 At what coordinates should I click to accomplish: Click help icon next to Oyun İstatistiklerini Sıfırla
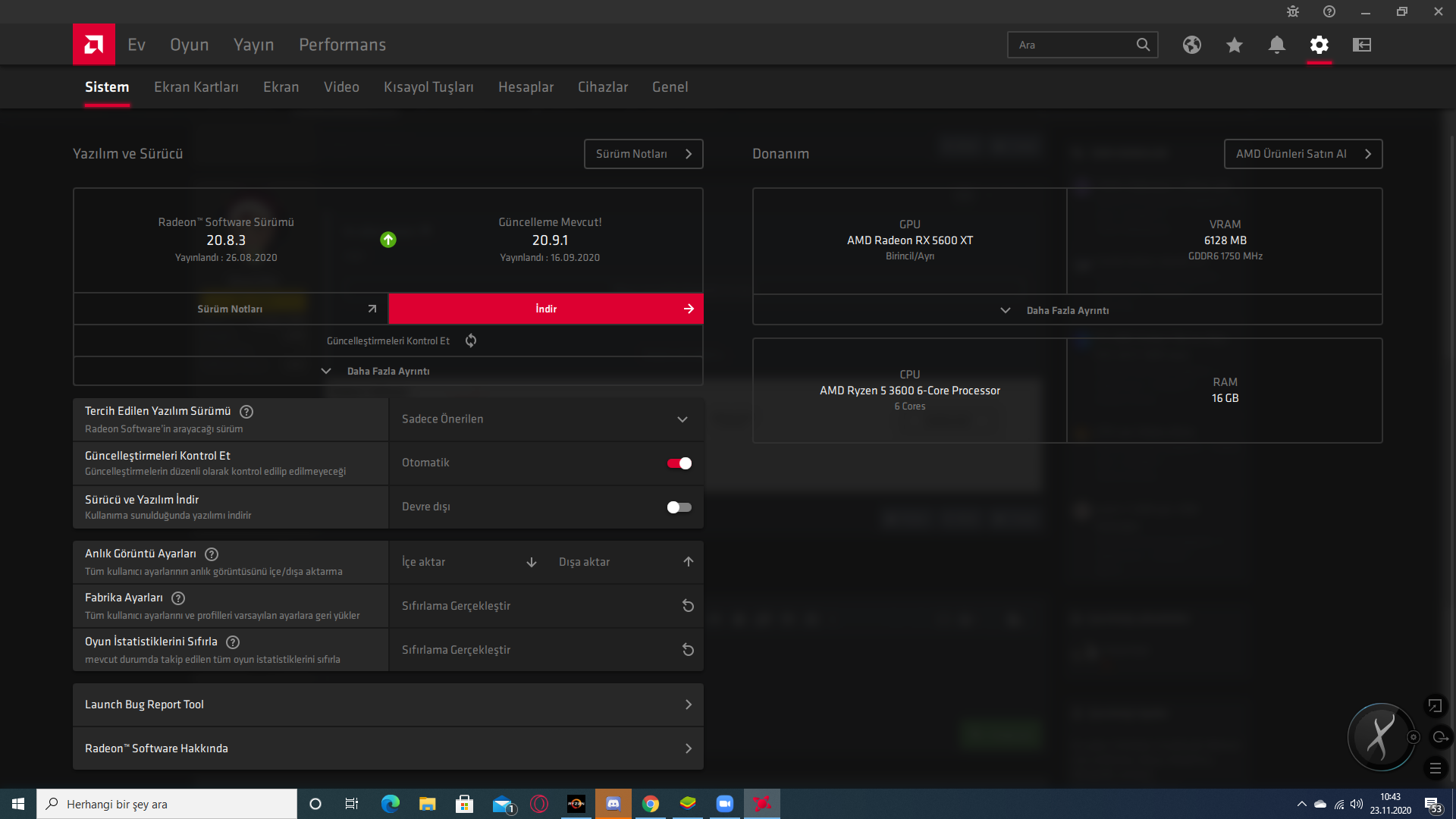(233, 642)
